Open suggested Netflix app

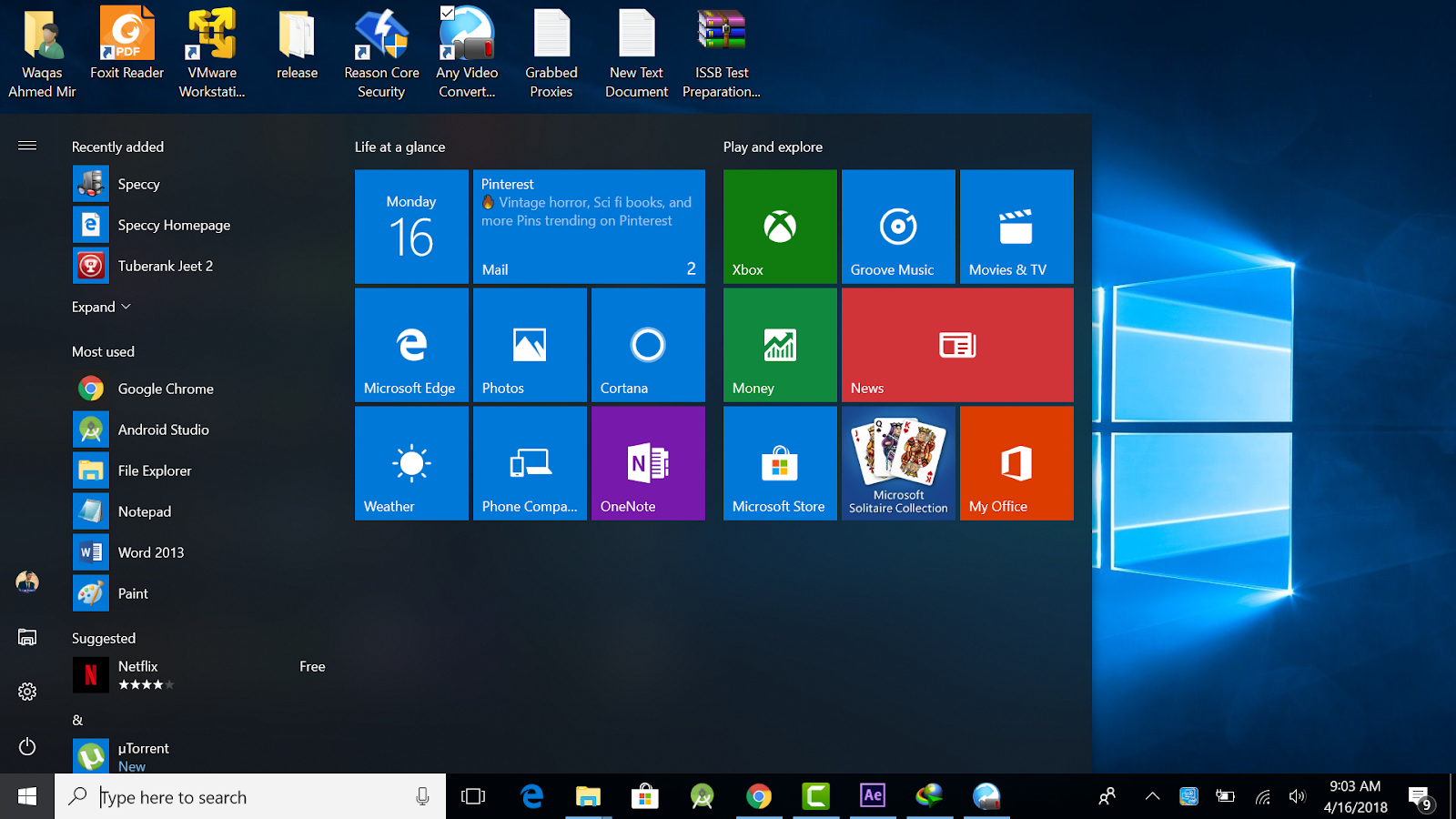pos(199,675)
